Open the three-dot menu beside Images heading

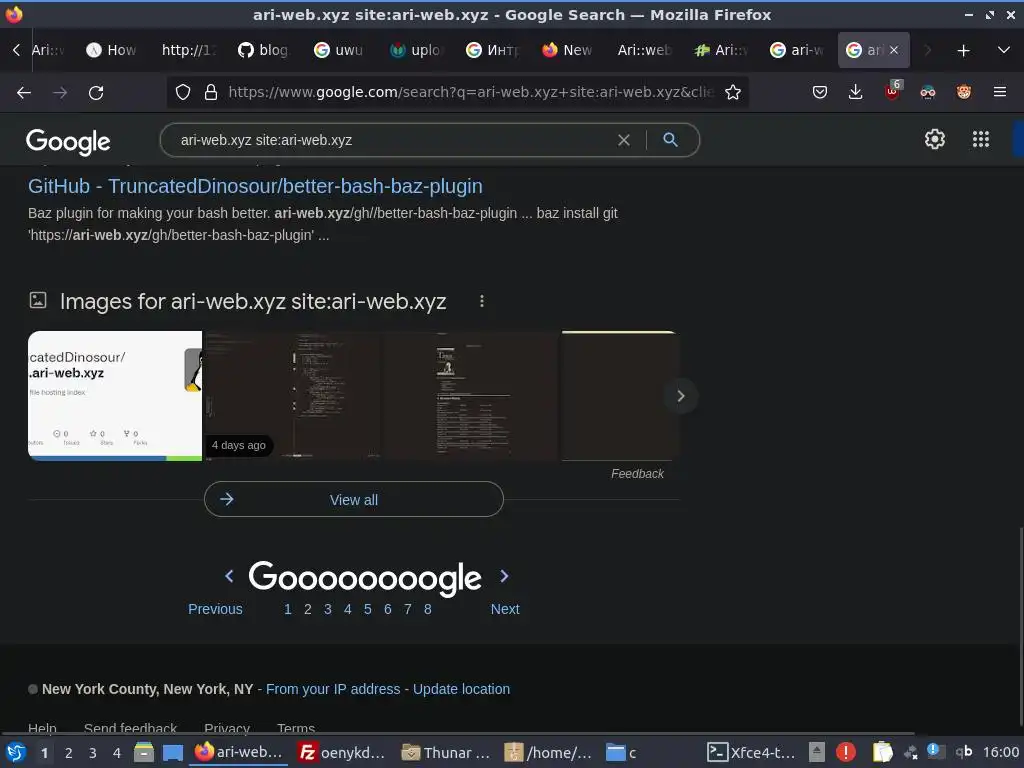point(482,301)
